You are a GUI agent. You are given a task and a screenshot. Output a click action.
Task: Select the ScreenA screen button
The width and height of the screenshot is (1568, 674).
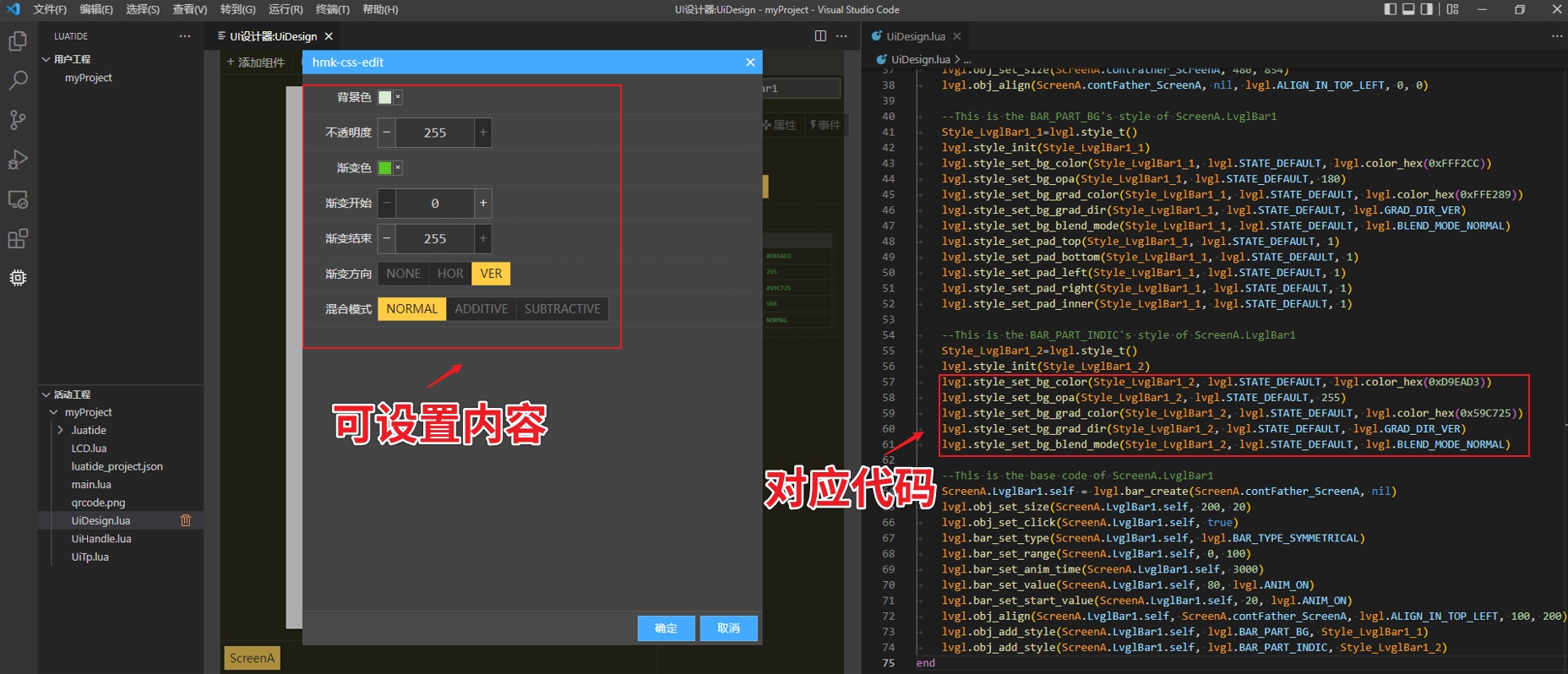tap(252, 658)
